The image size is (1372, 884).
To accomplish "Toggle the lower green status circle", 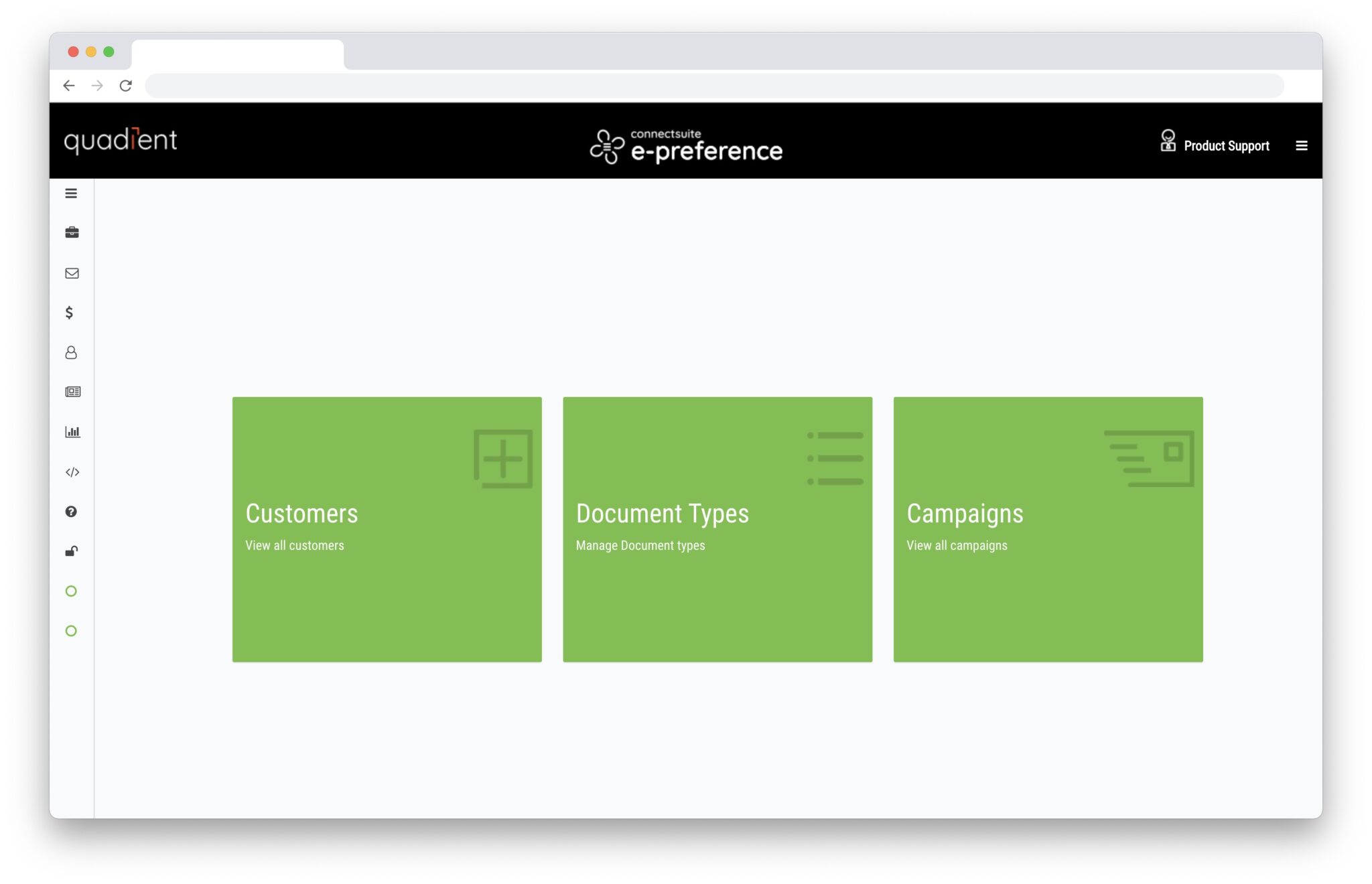I will (71, 630).
